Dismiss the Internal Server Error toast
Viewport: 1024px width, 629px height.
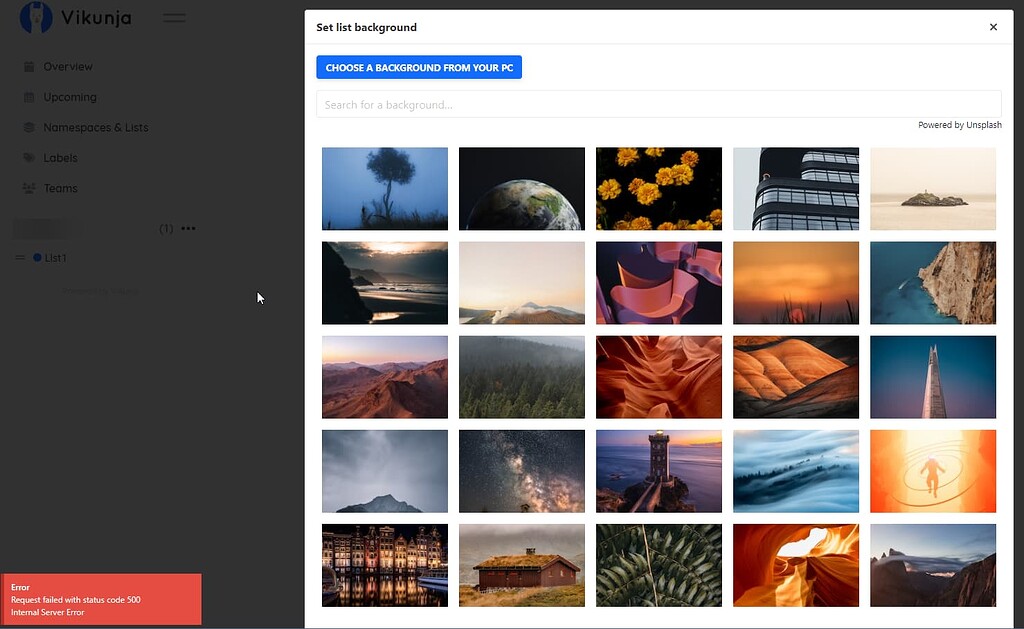[x=100, y=598]
